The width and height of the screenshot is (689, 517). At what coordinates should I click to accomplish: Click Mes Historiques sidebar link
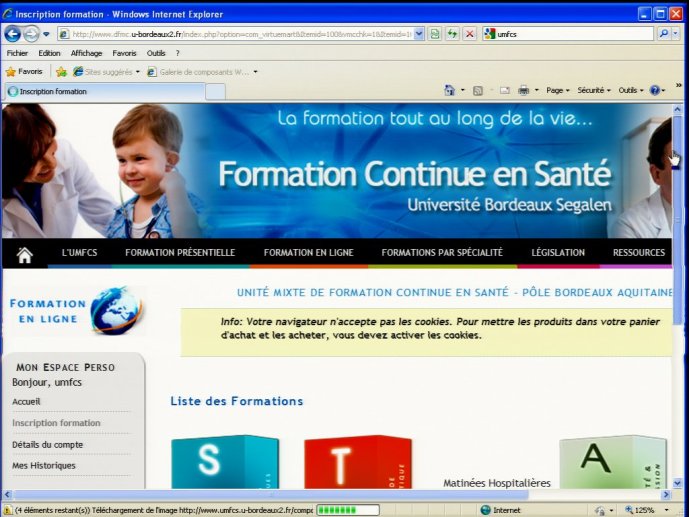pyautogui.click(x=44, y=466)
